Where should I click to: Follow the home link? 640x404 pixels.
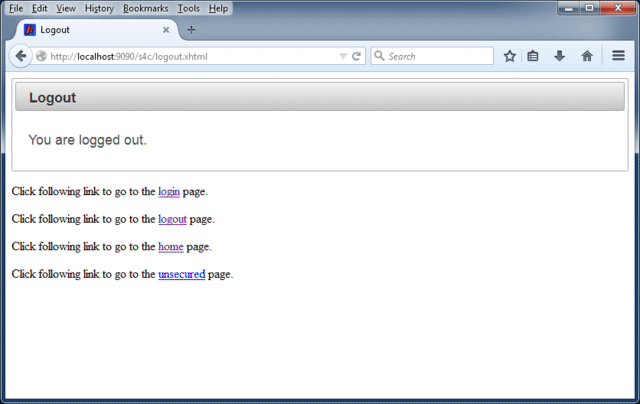pyautogui.click(x=171, y=246)
